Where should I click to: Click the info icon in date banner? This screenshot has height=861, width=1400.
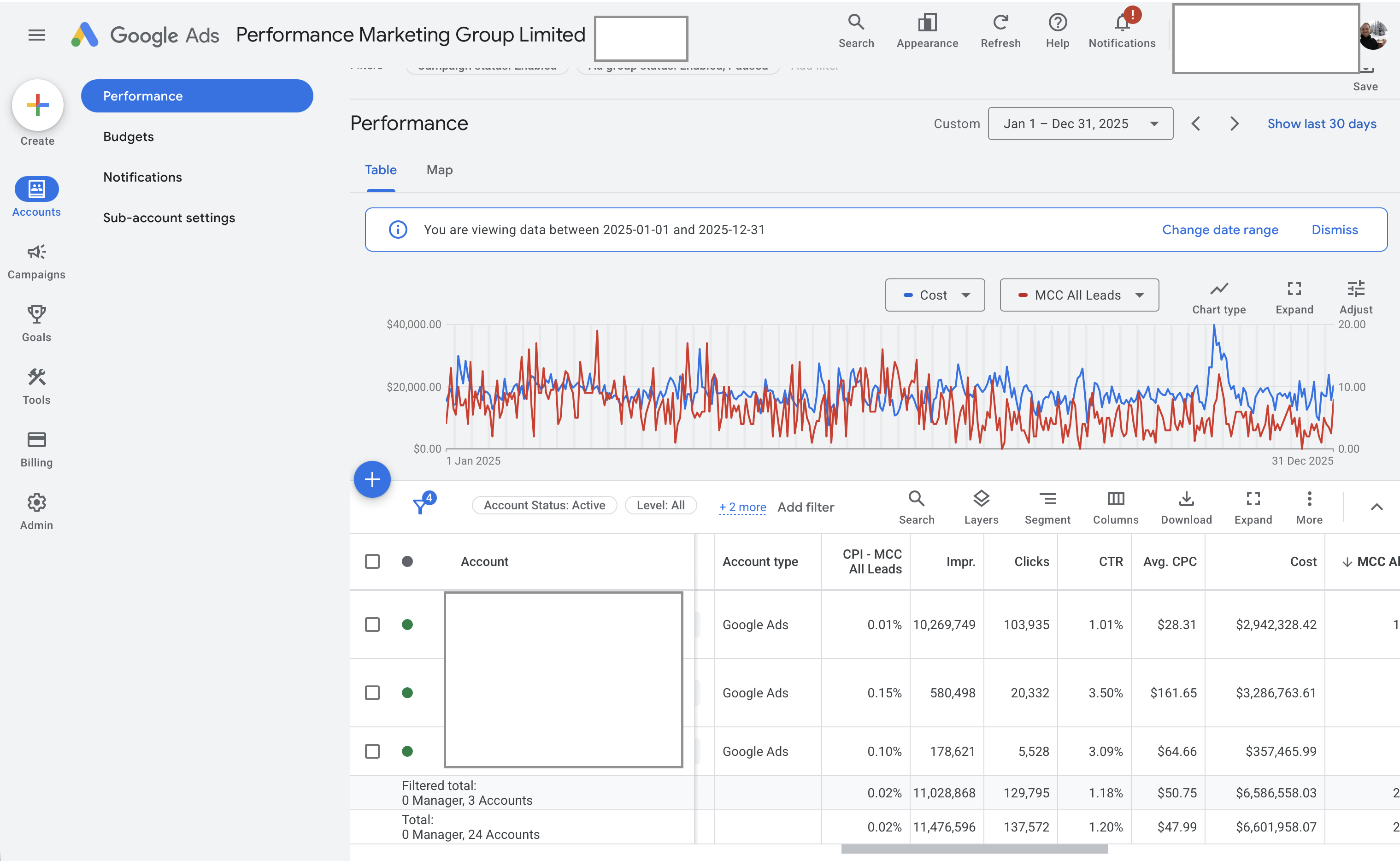coord(397,230)
